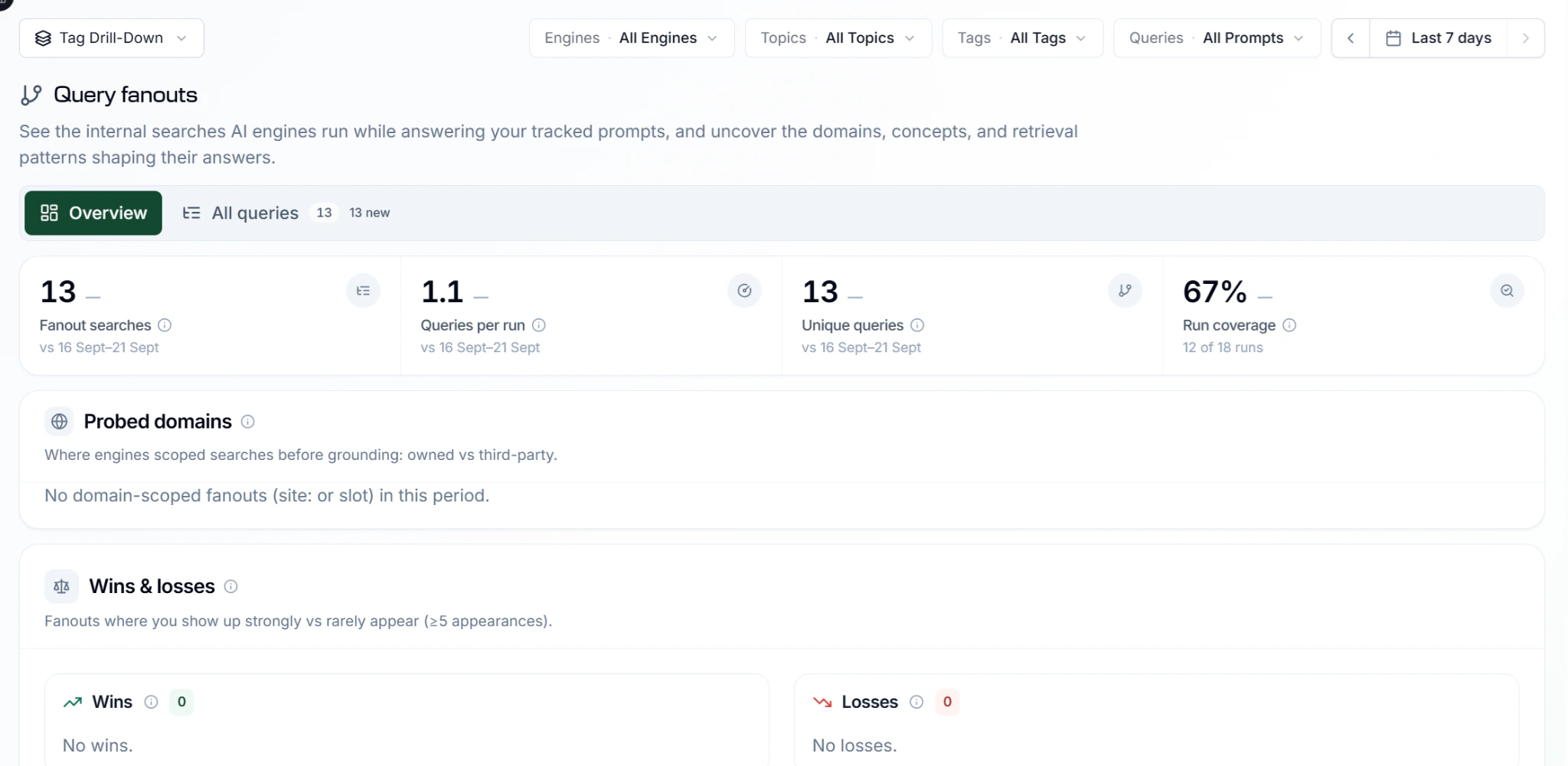Click the 'No losses.' text

tap(854, 745)
